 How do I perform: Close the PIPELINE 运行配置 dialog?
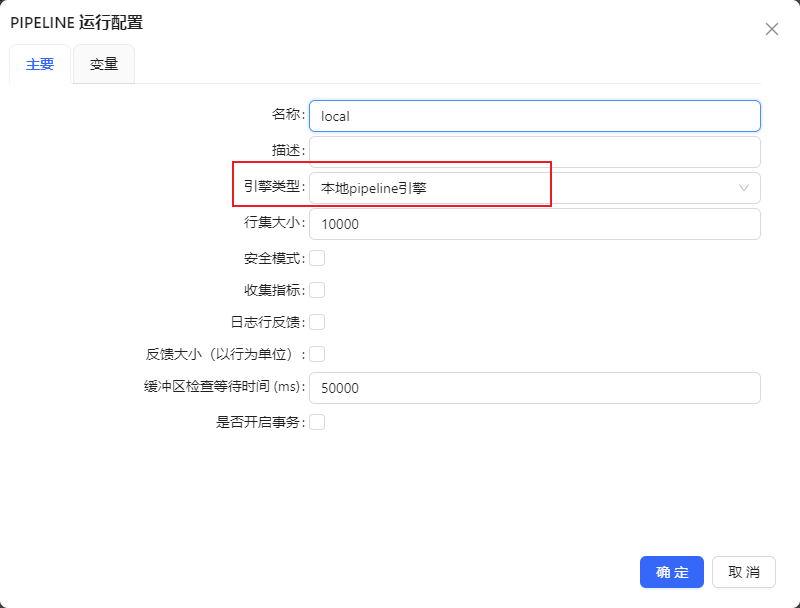pyautogui.click(x=771, y=29)
